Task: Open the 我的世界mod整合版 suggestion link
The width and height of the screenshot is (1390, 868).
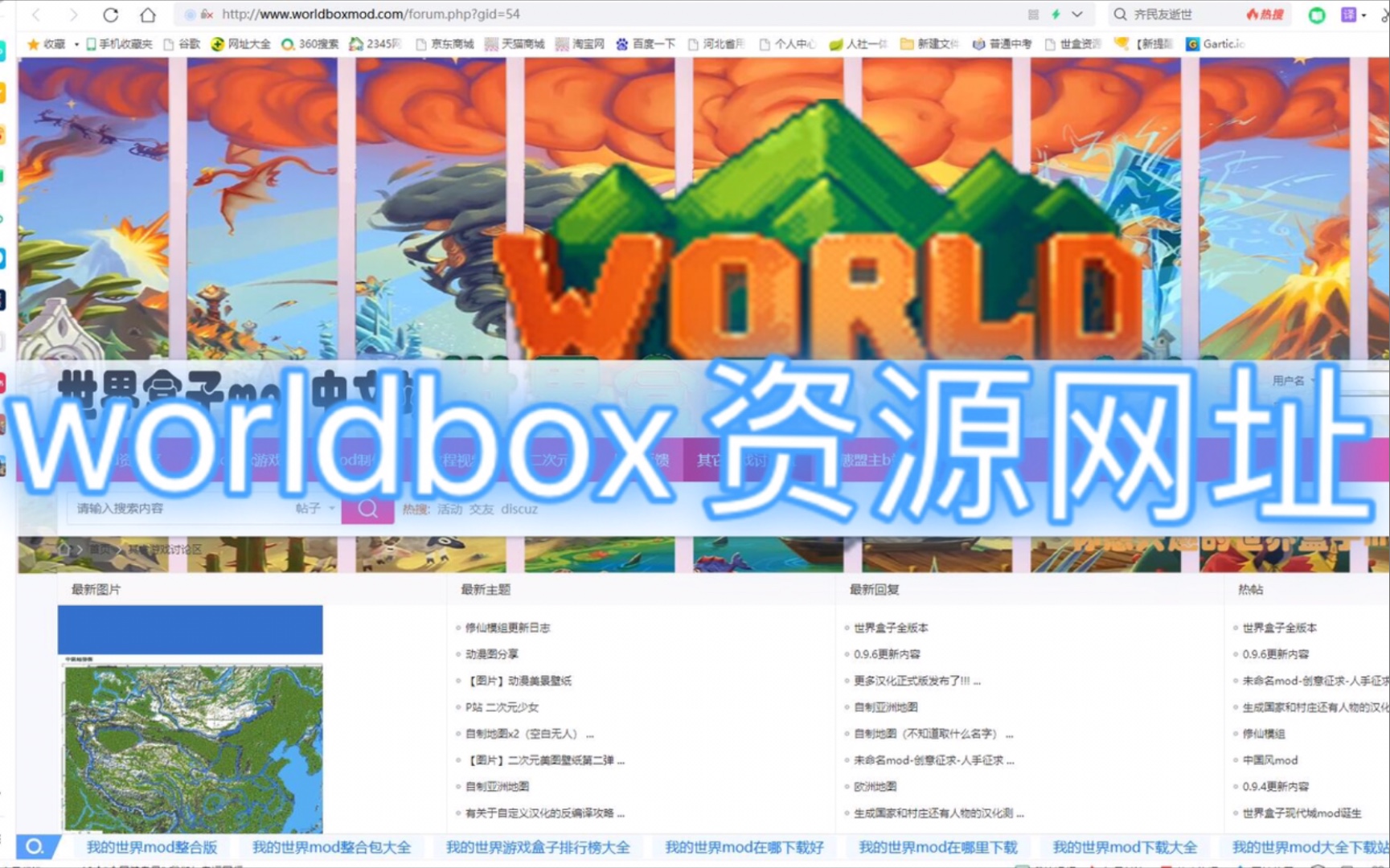Action: point(153,847)
